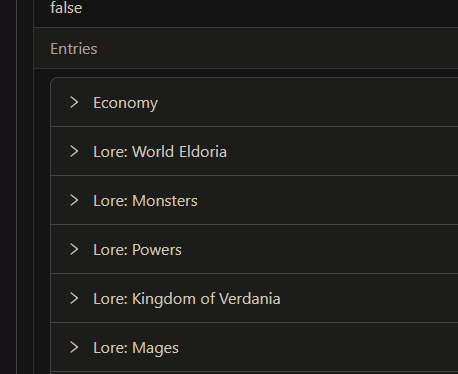This screenshot has height=374, width=458.
Task: Click the Lore: Mages entry title
Action: [136, 348]
